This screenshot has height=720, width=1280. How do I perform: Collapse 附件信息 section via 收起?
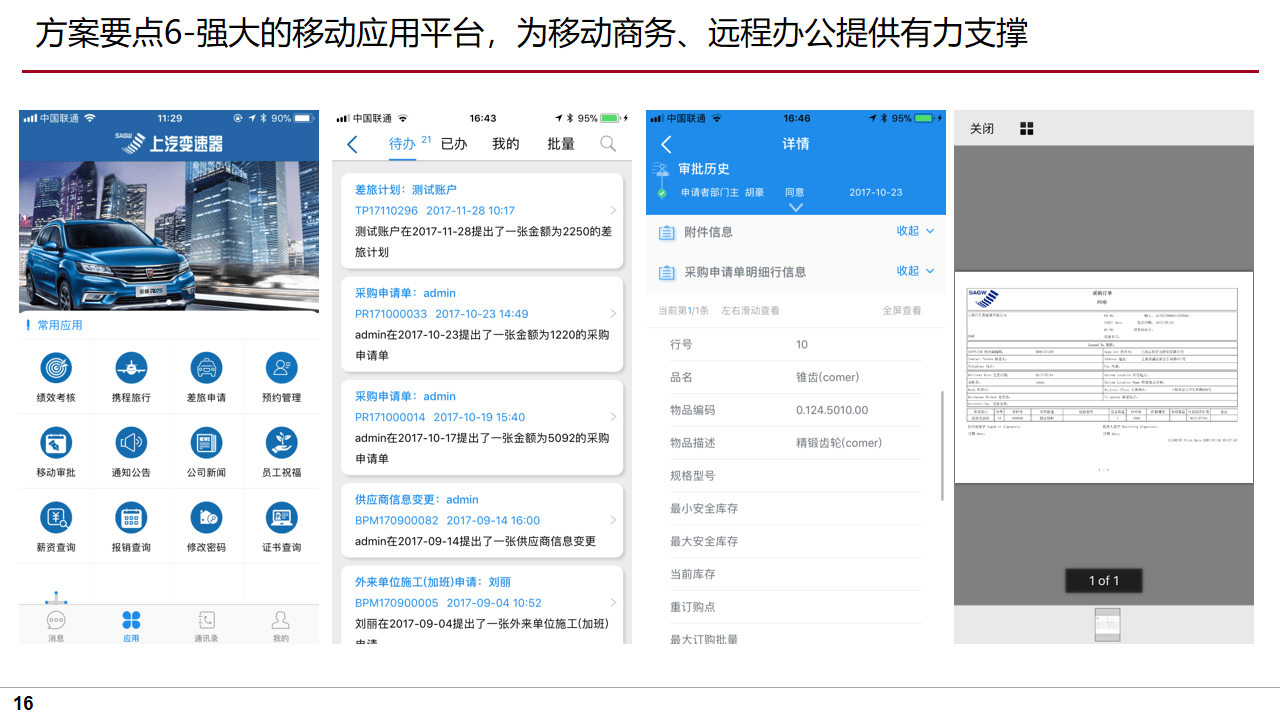tap(916, 231)
